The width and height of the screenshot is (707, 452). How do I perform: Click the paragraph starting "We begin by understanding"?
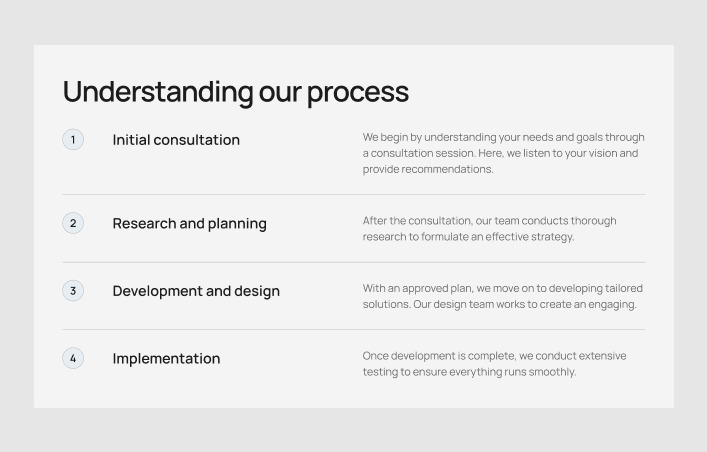pos(503,153)
